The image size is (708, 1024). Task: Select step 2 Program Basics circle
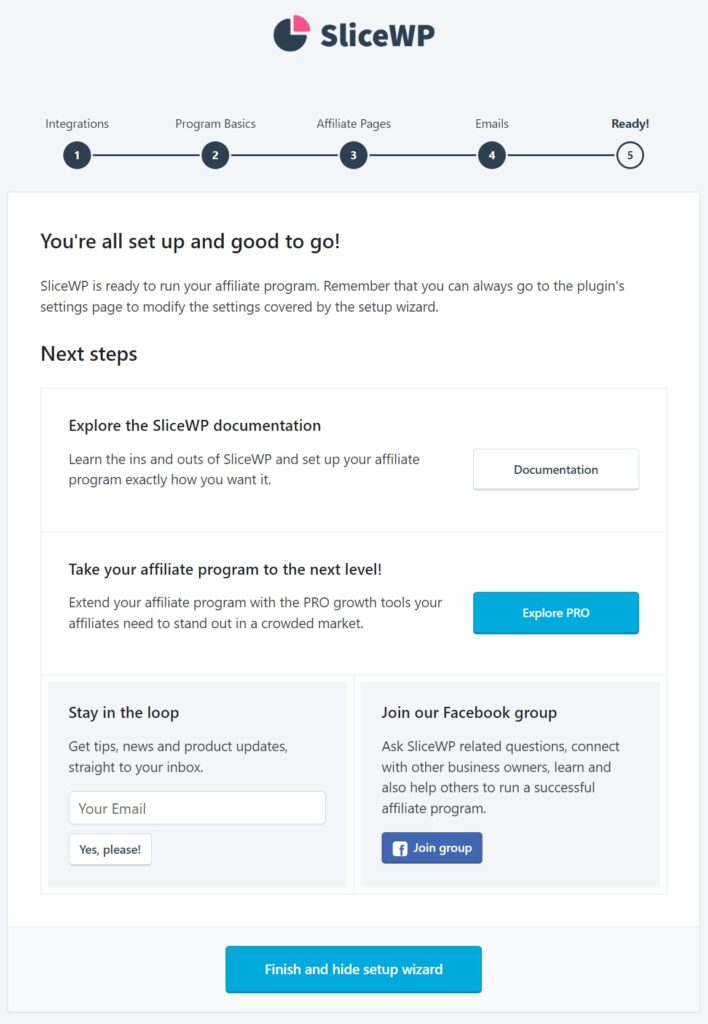(x=215, y=155)
